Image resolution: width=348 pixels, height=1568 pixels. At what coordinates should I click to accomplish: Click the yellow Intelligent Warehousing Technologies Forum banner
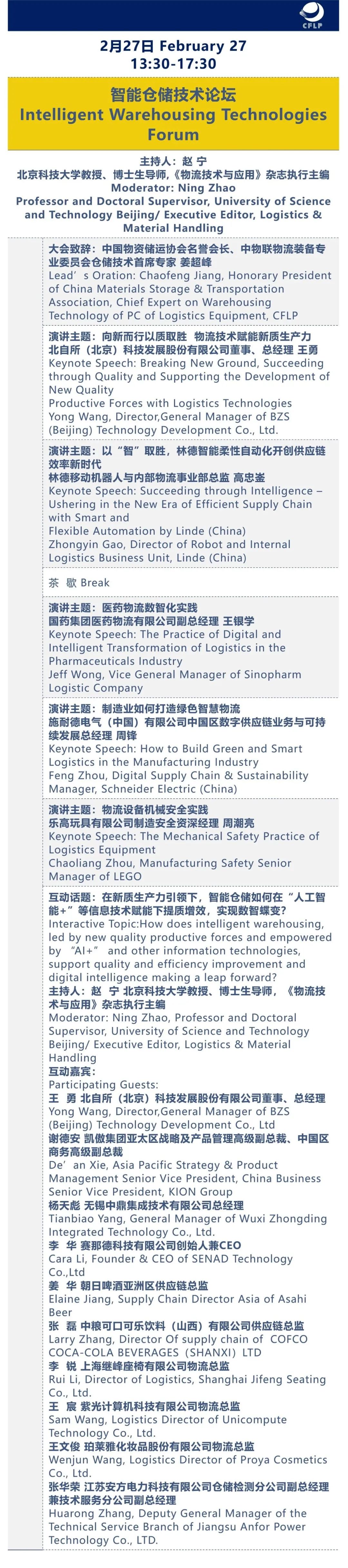pyautogui.click(x=173, y=114)
